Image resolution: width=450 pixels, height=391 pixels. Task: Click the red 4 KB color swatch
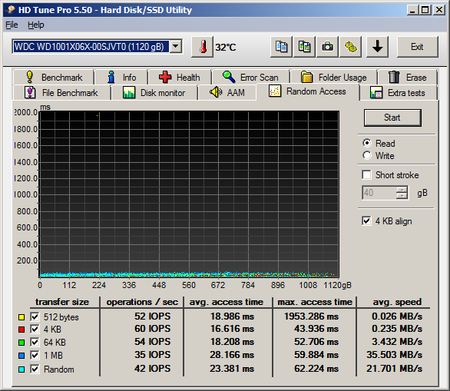click(x=21, y=330)
